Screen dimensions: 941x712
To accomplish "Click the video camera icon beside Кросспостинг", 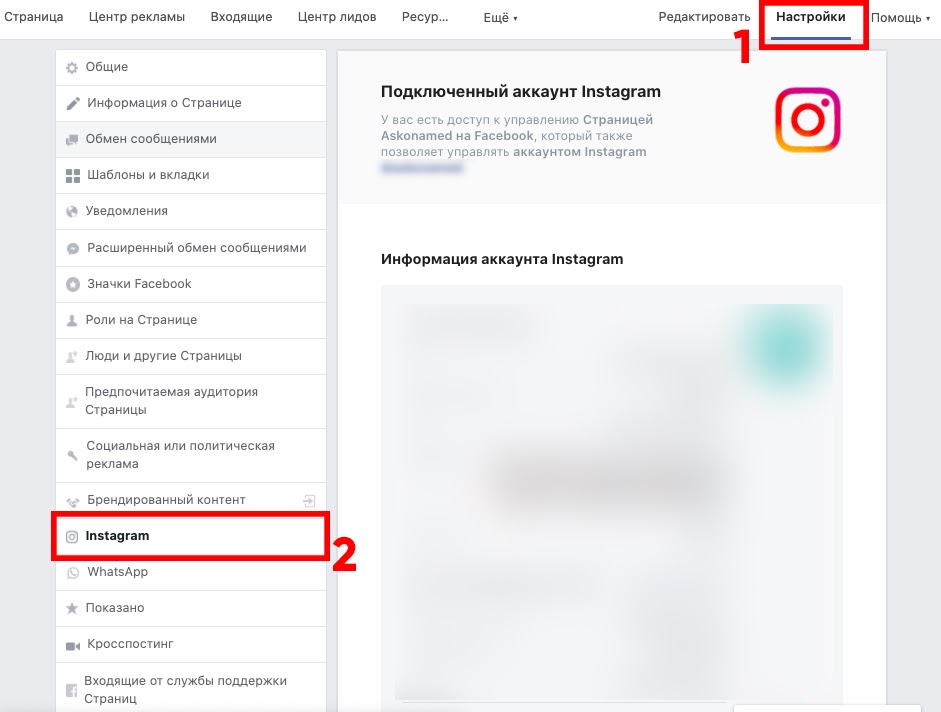I will tap(73, 646).
